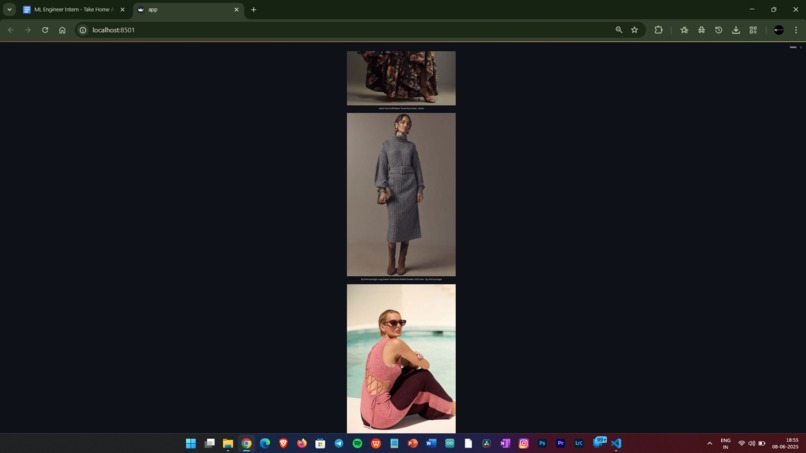Screen dimensions: 806x453
Task: Open the Chrome three-dot menu
Action: 796,30
